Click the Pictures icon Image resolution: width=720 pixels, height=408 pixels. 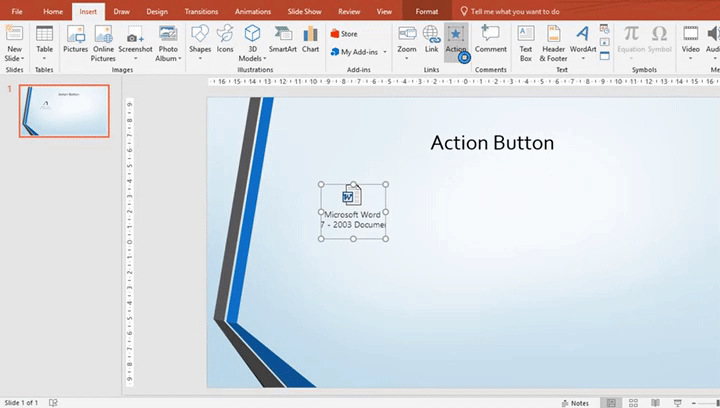[75, 40]
